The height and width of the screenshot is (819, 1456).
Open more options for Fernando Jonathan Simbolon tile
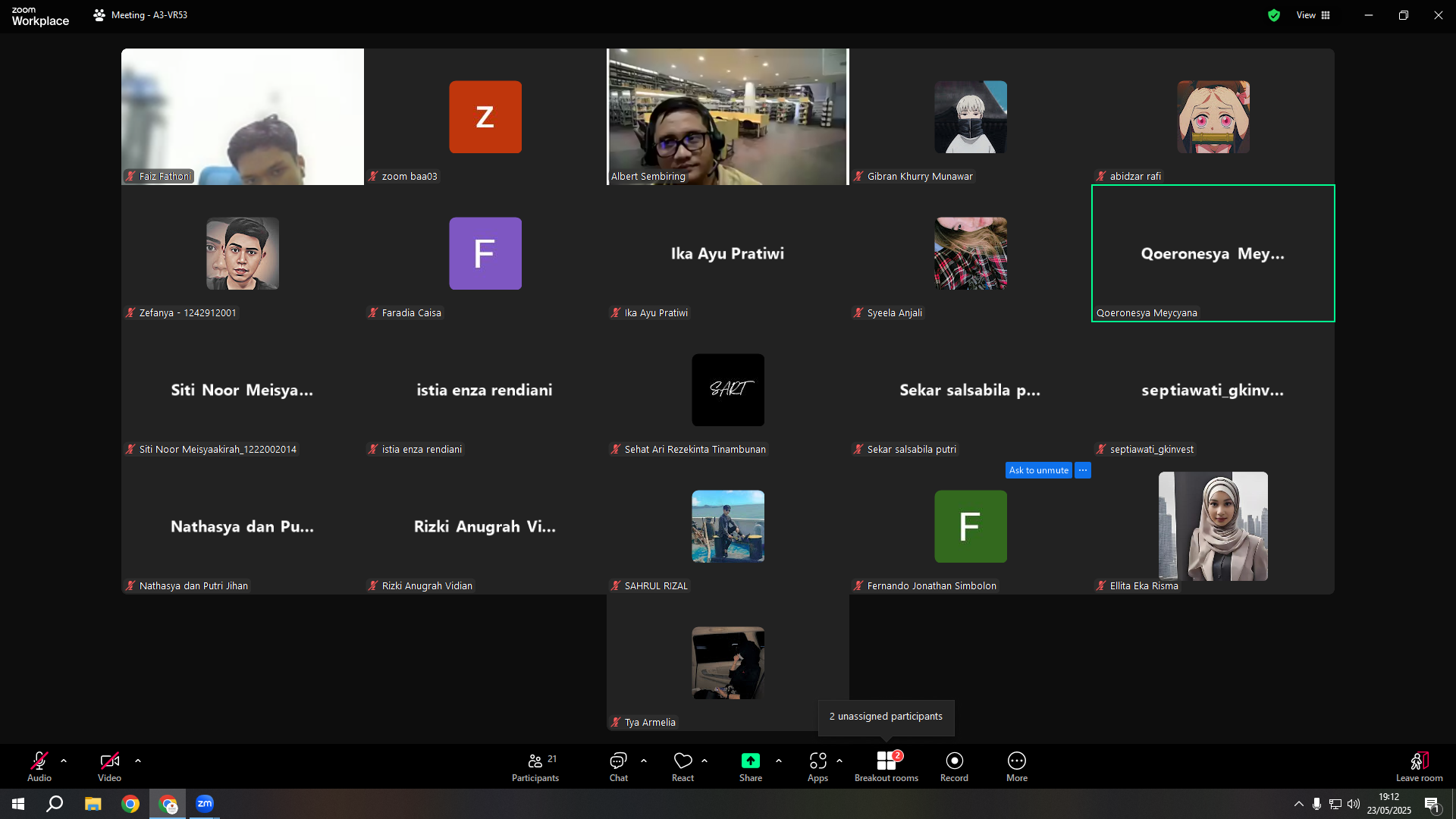[1083, 470]
